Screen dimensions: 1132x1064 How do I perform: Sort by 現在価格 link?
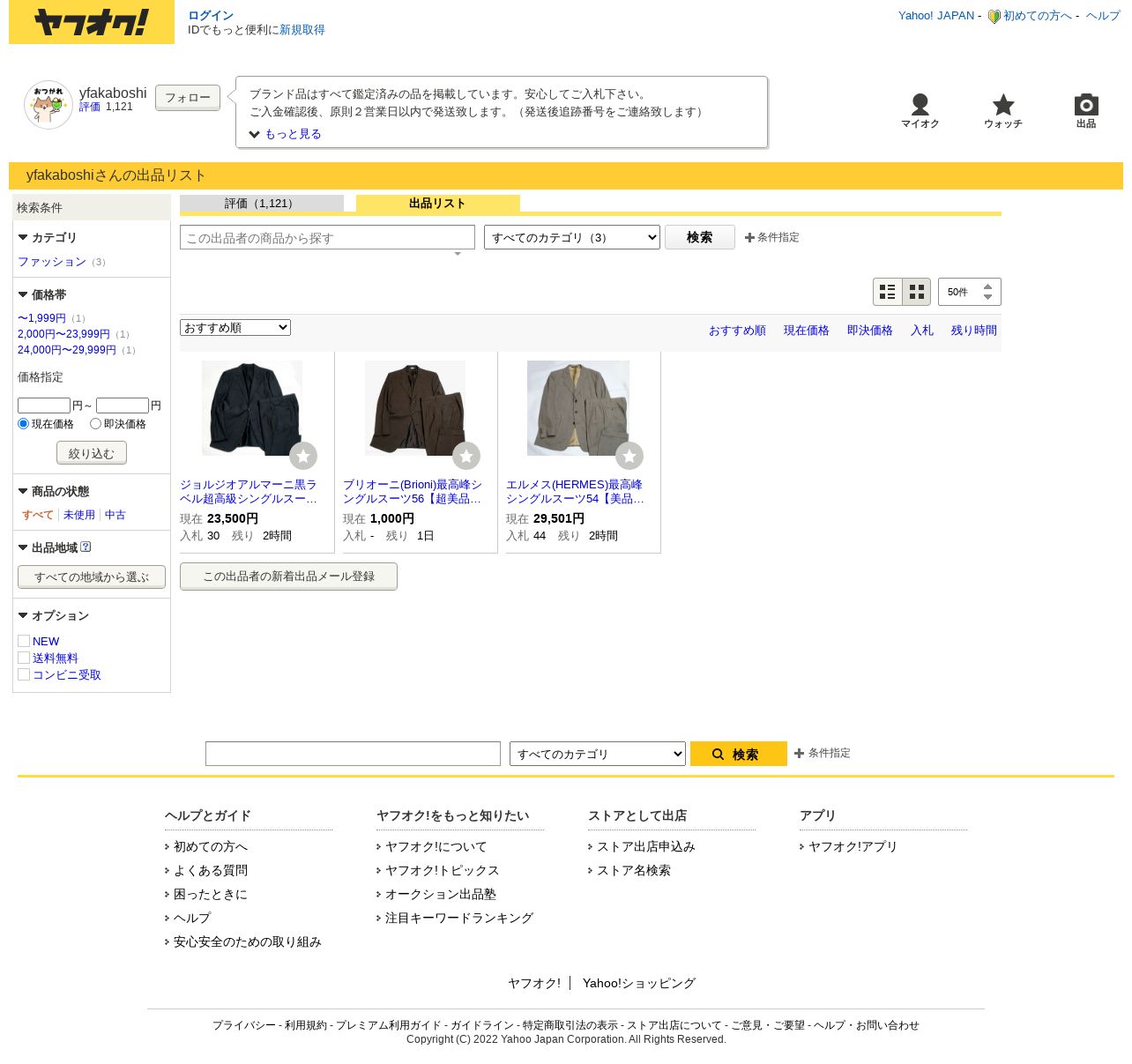[807, 331]
